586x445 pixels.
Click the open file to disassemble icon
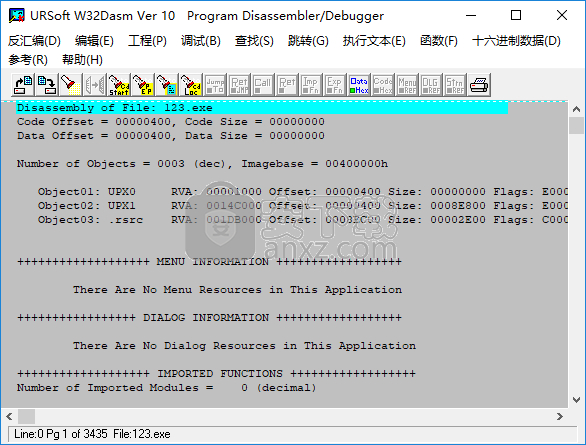coord(23,85)
